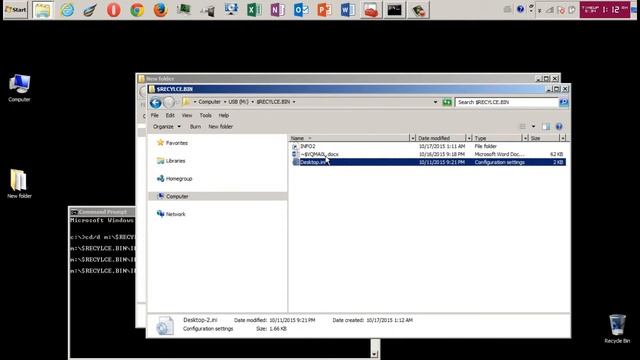Change view with the views icon
This screenshot has height=360, width=640.
[x=522, y=127]
